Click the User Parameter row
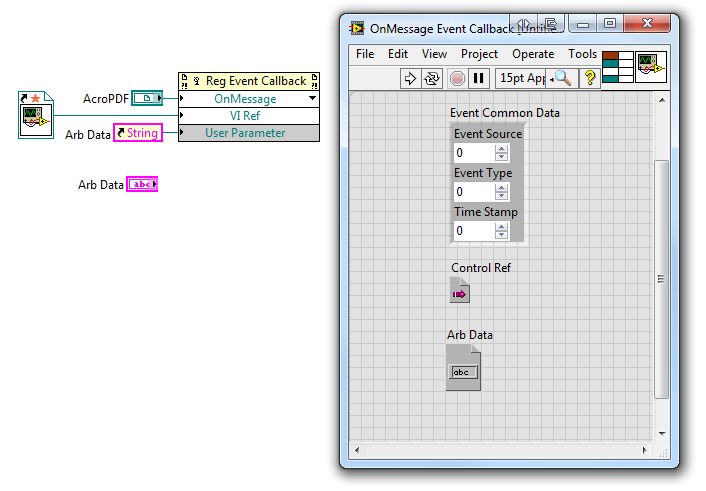Screen dimensions: 706x491 249,133
